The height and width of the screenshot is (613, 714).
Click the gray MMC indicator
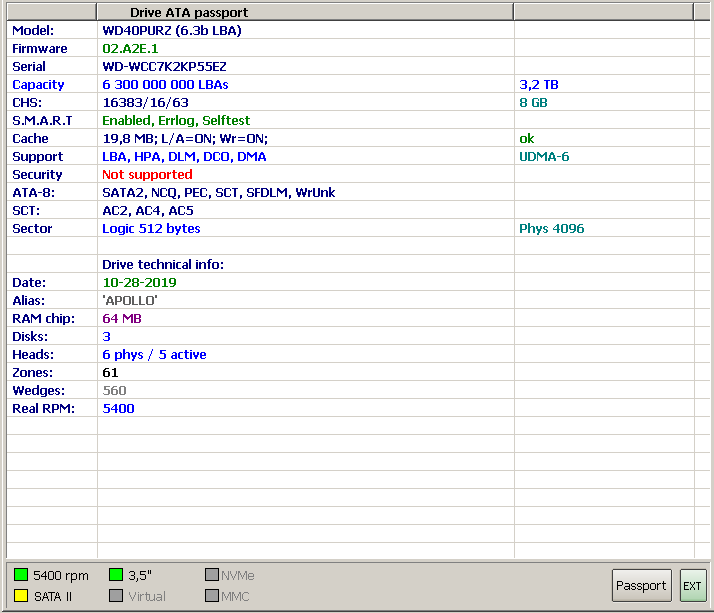(x=212, y=596)
